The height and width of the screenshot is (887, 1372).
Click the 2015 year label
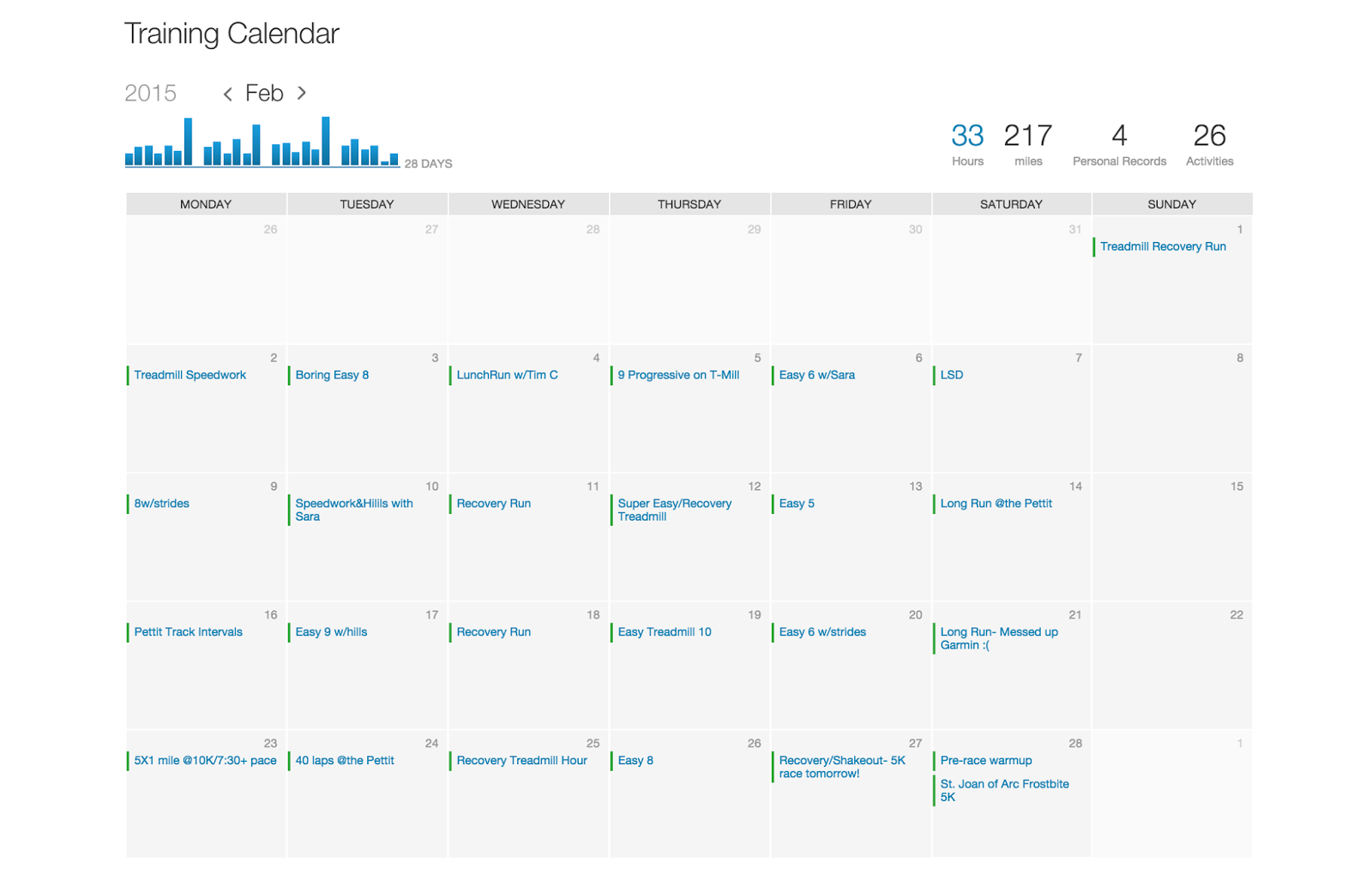click(150, 94)
